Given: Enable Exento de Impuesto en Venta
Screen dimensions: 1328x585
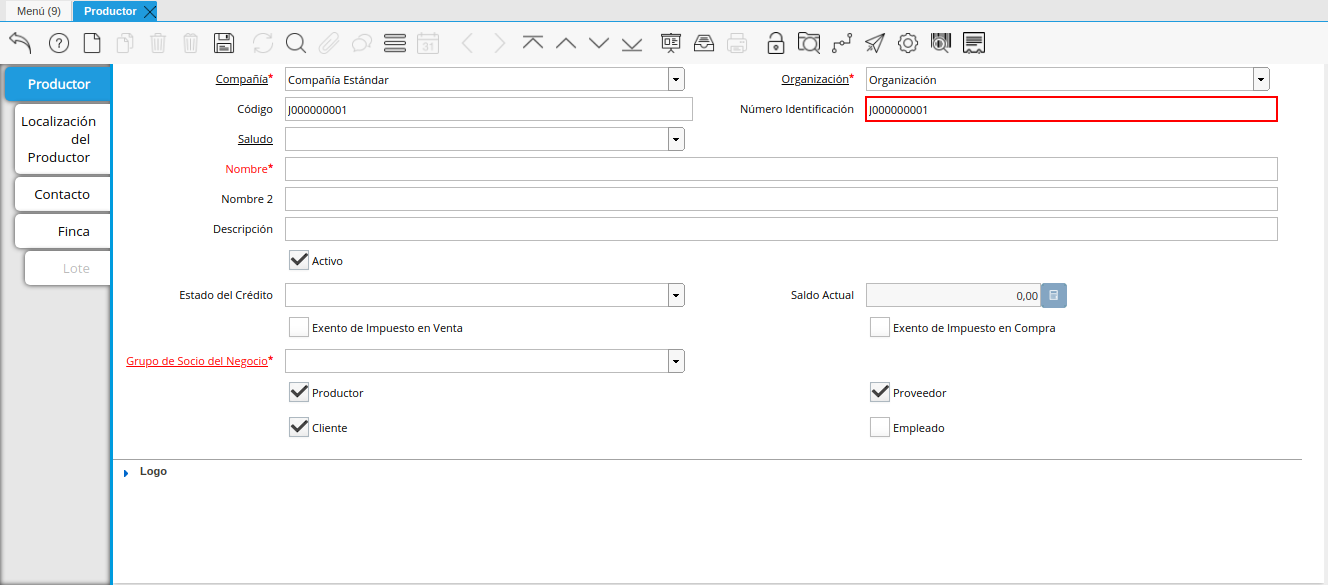Looking at the screenshot, I should [298, 327].
